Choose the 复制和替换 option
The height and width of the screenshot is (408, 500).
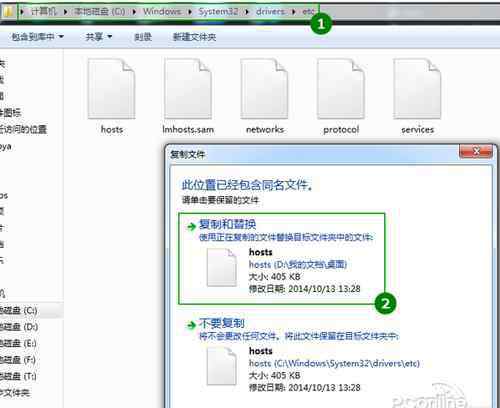coord(282,259)
